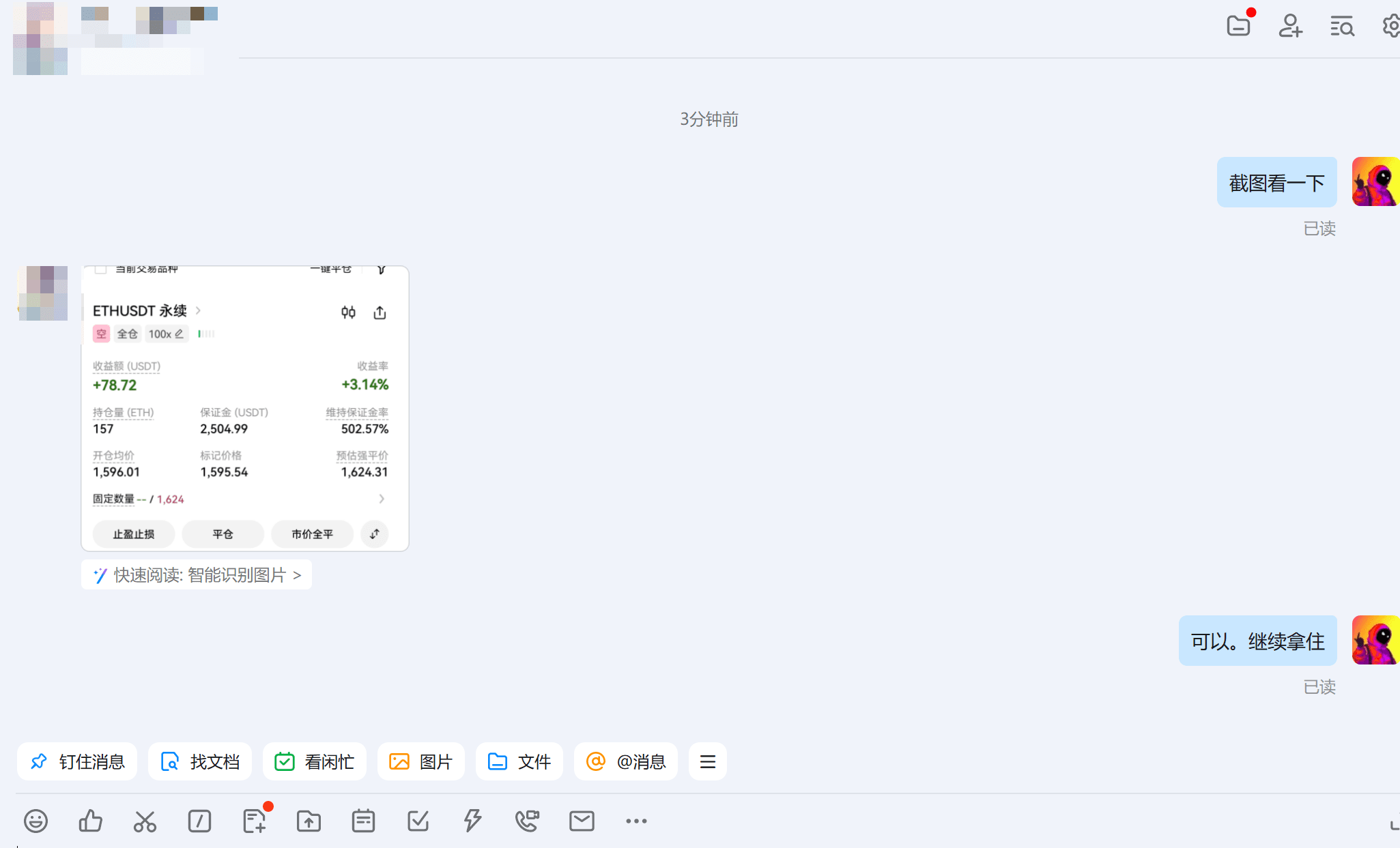Expand the overflow chip menu

(708, 761)
